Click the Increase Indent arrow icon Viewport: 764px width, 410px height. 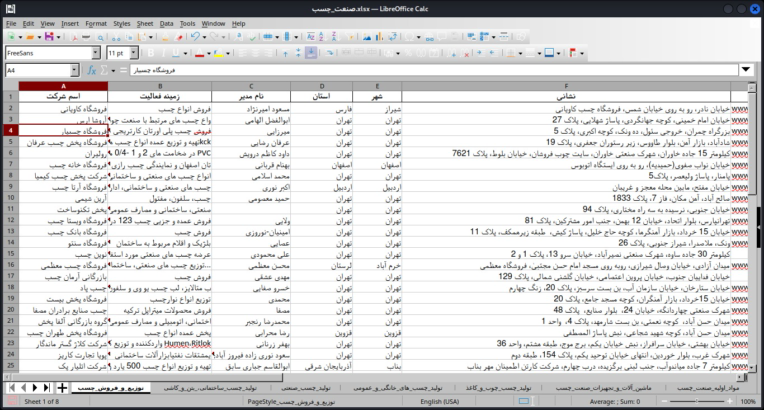click(480, 53)
